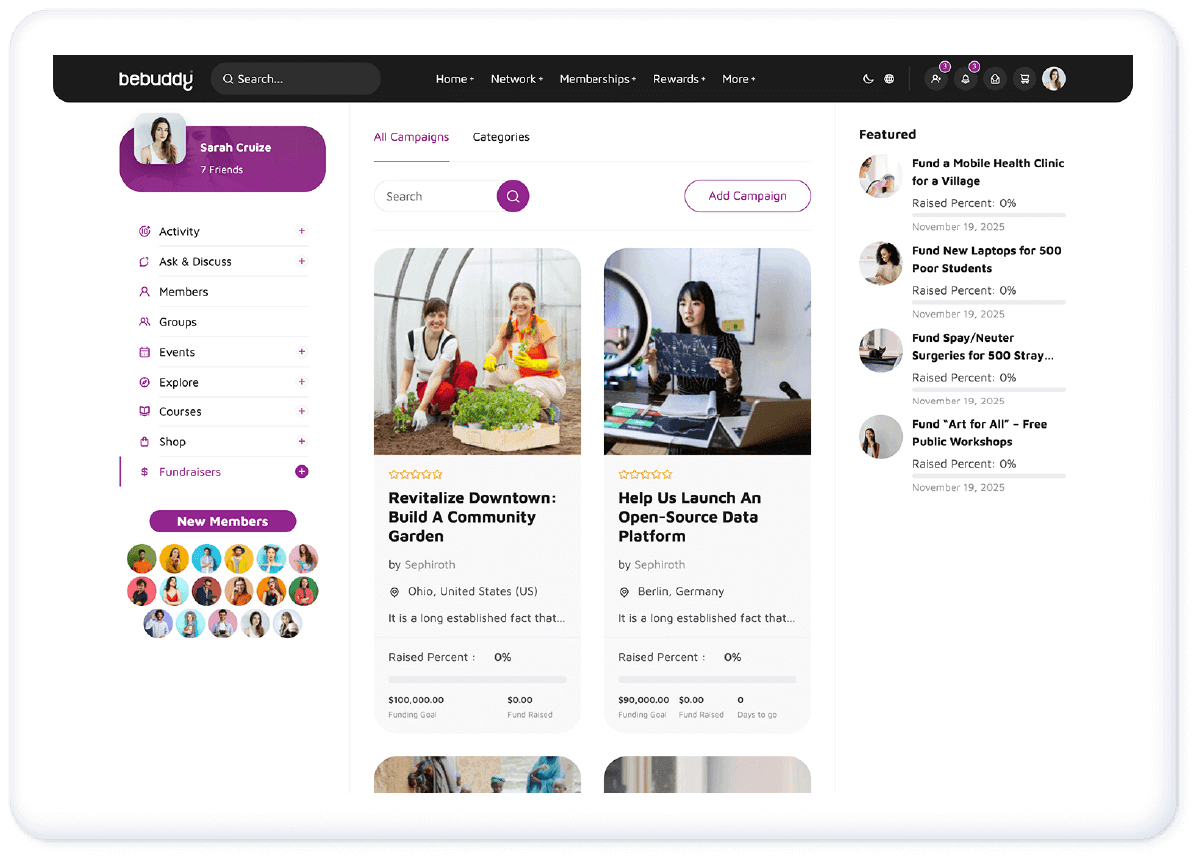Open the Network dropdown menu
Image resolution: width=1199 pixels, height=862 pixels.
(x=517, y=79)
